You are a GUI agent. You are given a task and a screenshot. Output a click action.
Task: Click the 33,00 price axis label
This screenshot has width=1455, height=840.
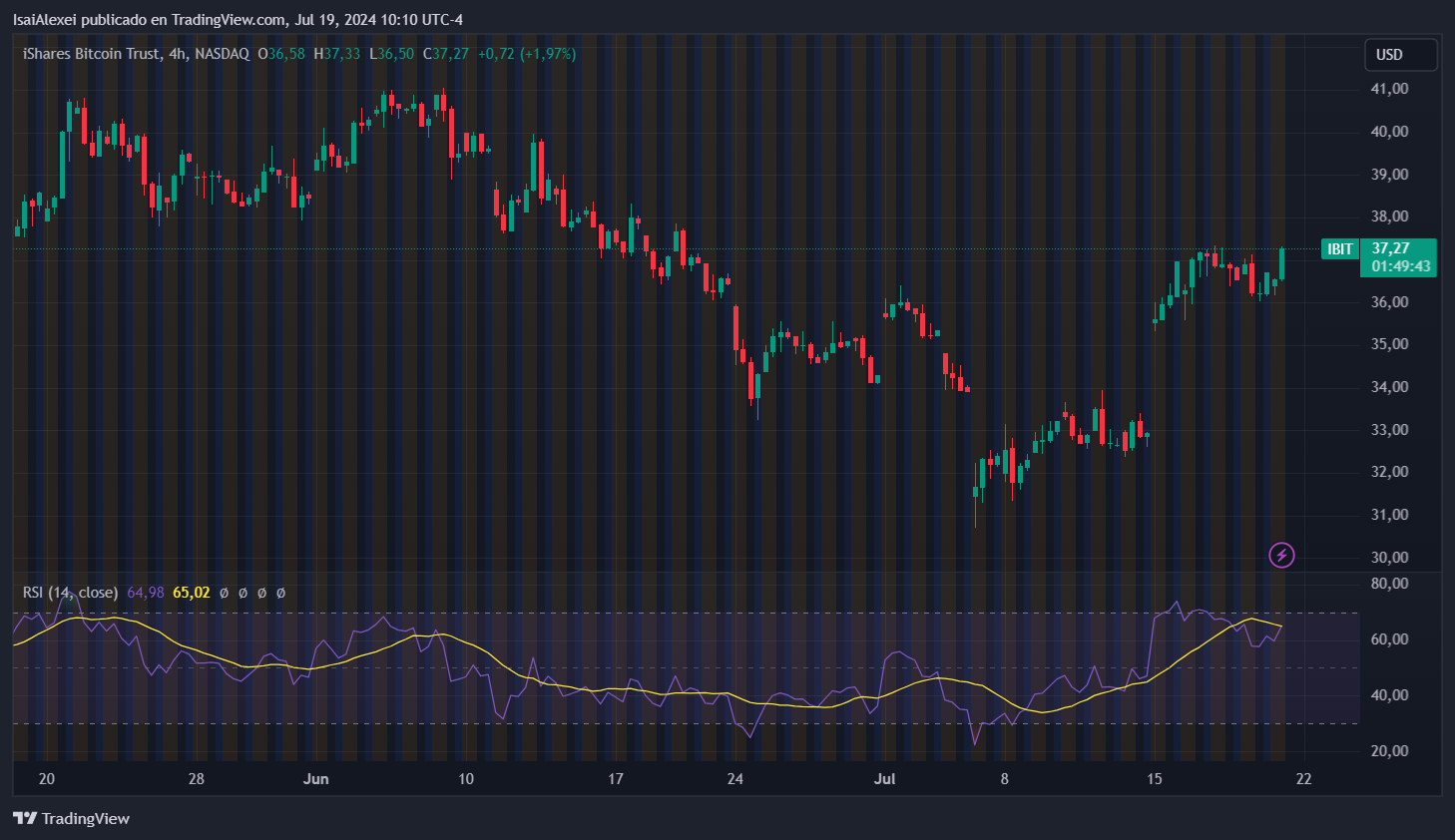pos(1389,430)
